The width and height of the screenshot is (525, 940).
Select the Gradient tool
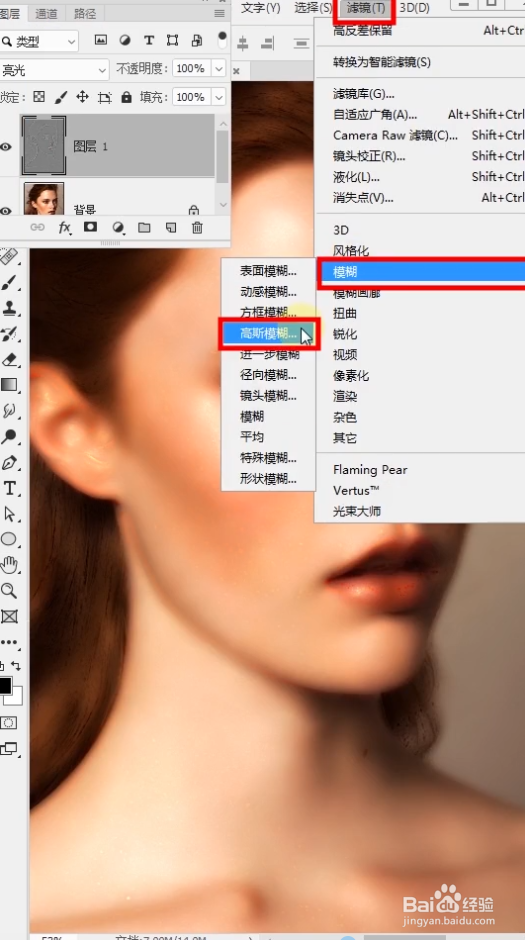tap(8, 385)
